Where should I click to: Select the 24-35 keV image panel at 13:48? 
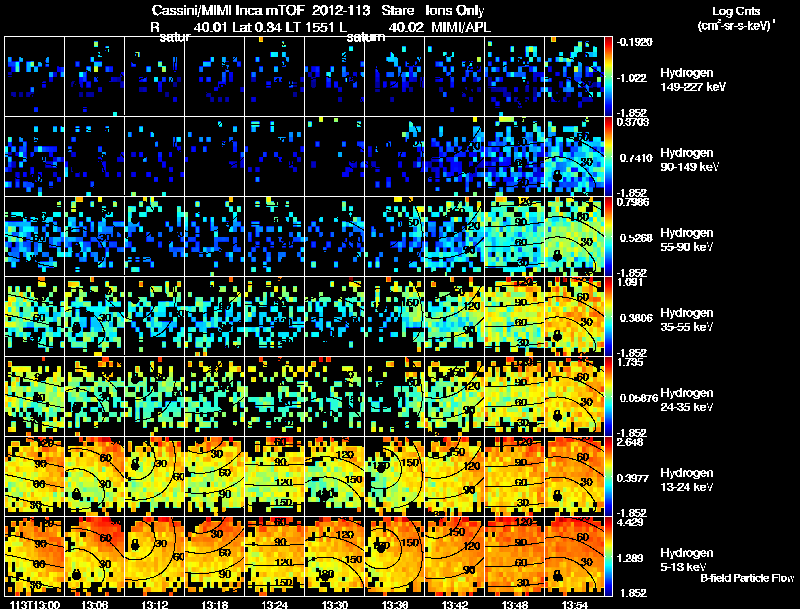[x=514, y=396]
